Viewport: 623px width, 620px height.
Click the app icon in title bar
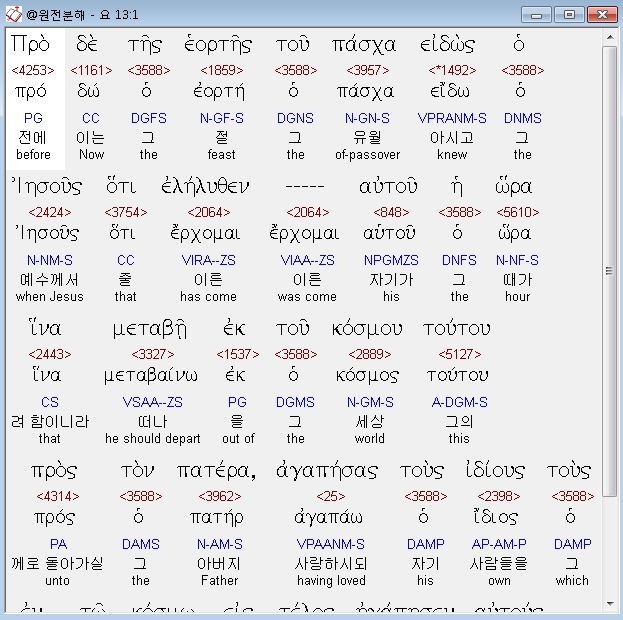pyautogui.click(x=14, y=15)
